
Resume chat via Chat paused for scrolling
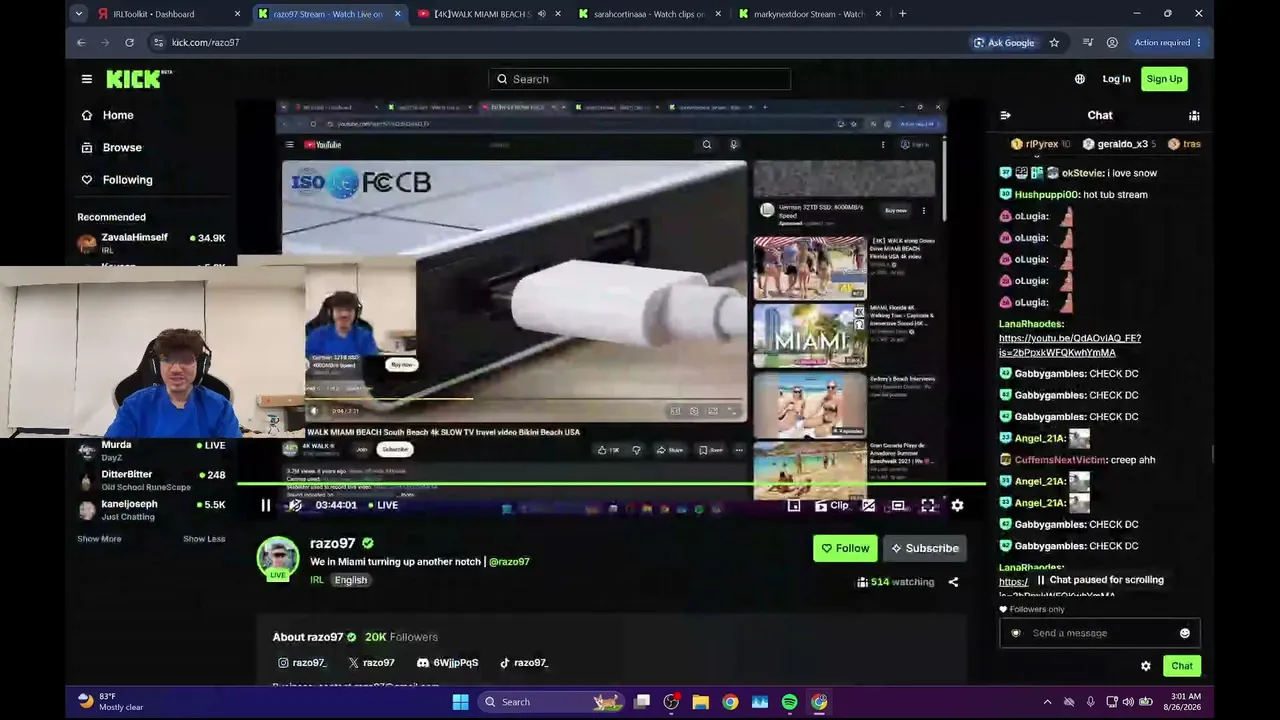pos(1099,580)
